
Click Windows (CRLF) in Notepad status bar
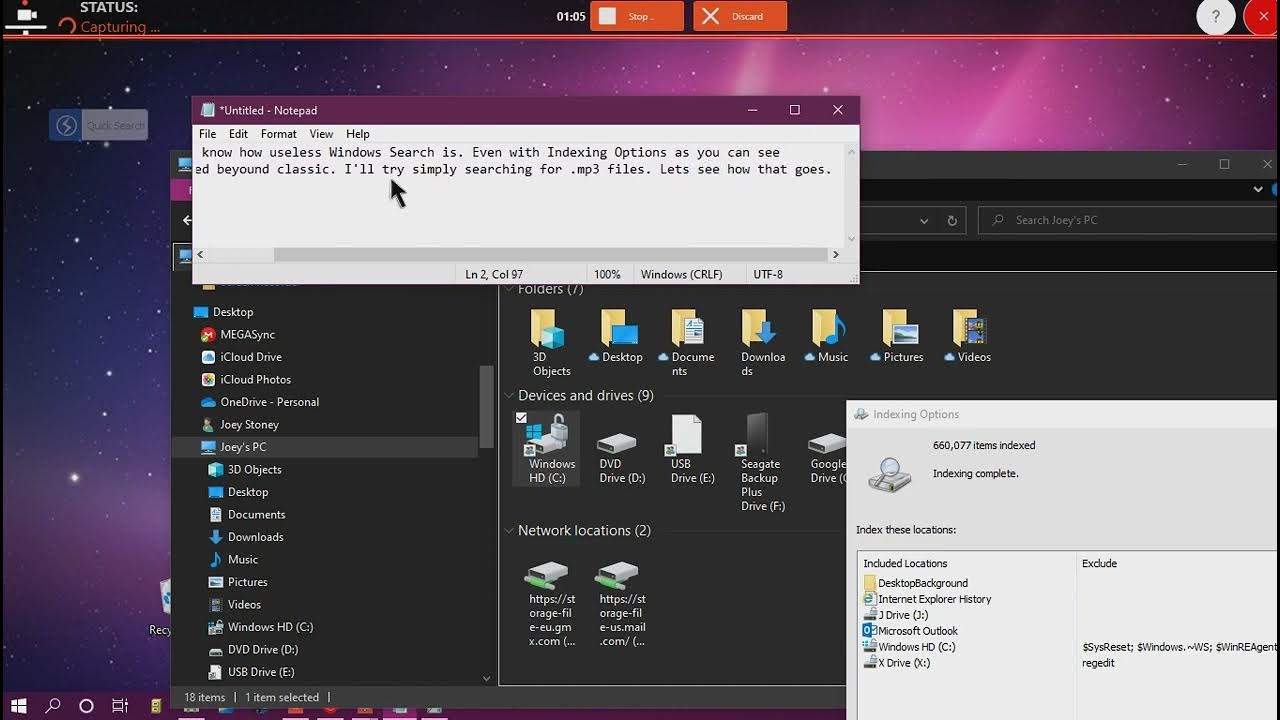point(681,274)
